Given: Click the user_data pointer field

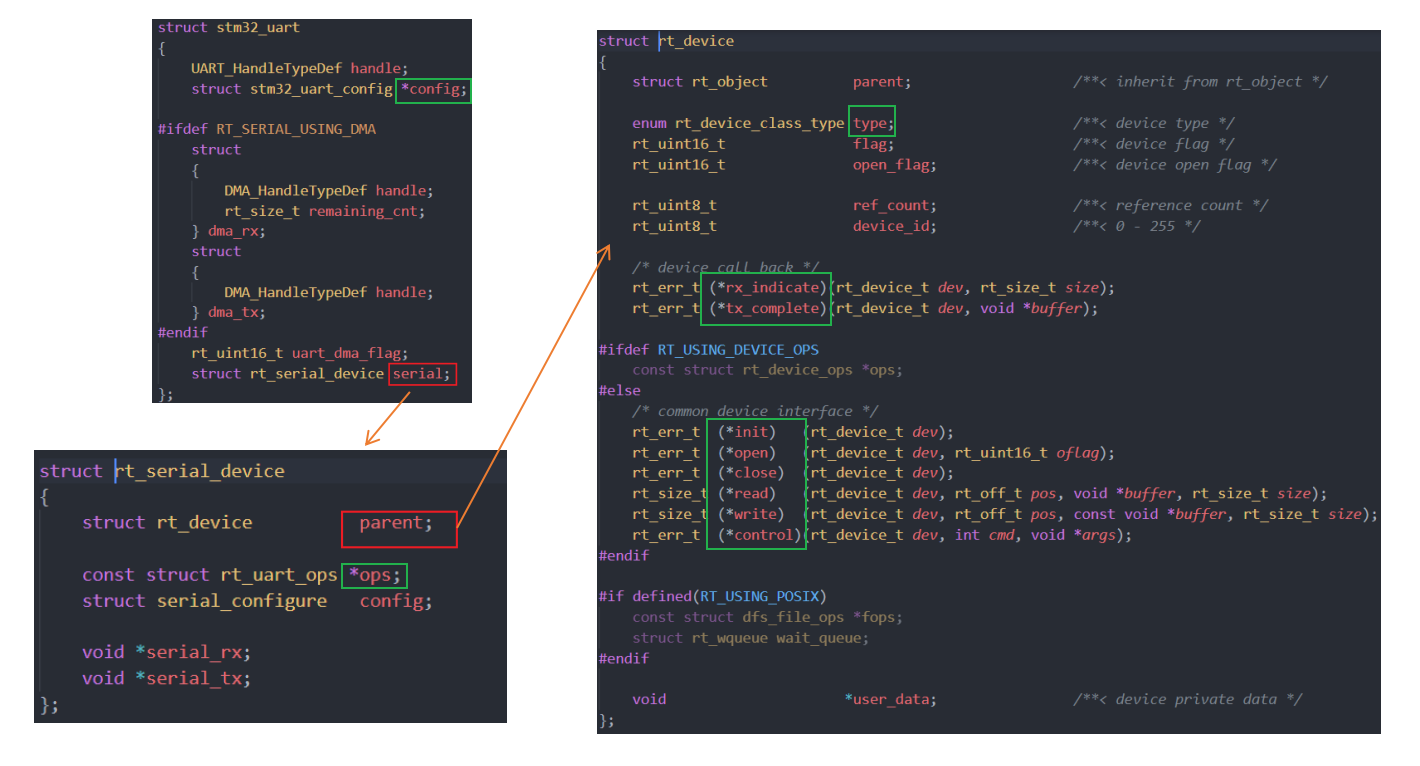Looking at the screenshot, I should click(890, 698).
